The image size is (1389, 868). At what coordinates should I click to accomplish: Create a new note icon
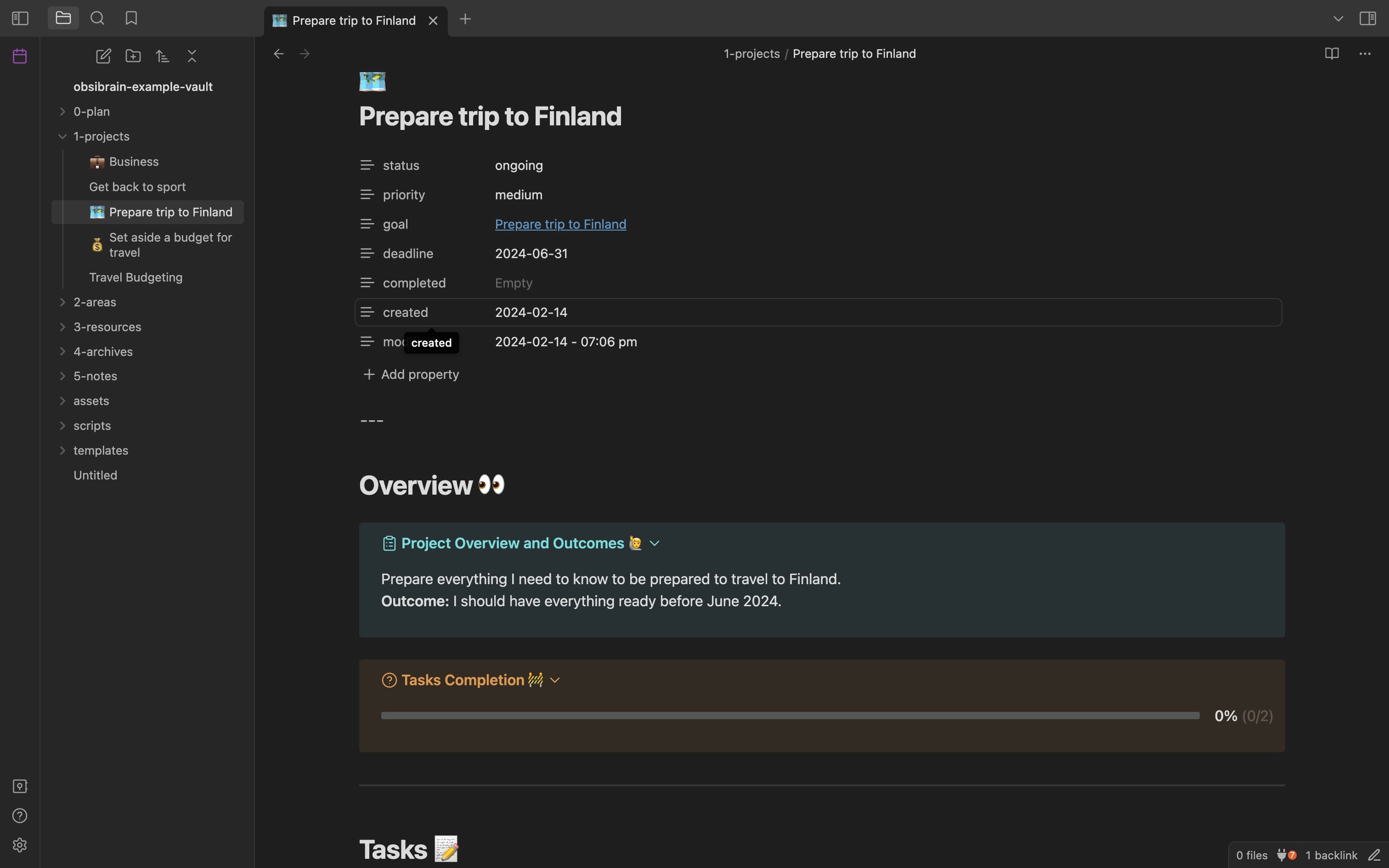(103, 56)
